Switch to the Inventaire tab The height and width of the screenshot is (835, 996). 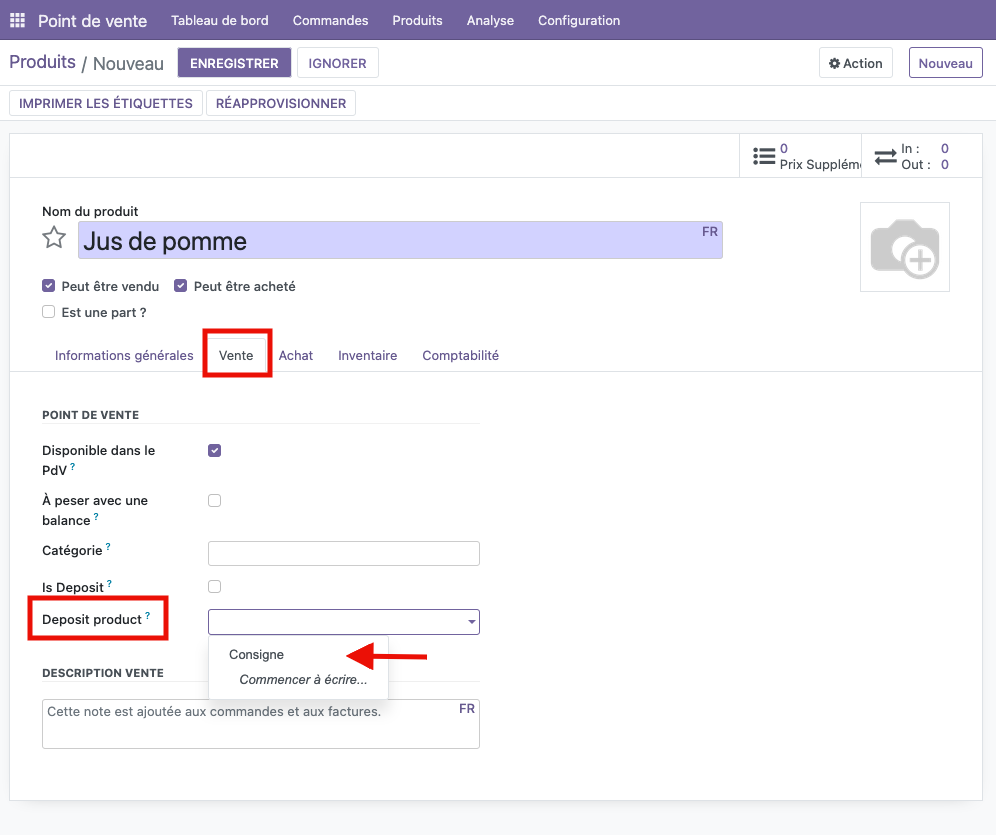coord(367,356)
